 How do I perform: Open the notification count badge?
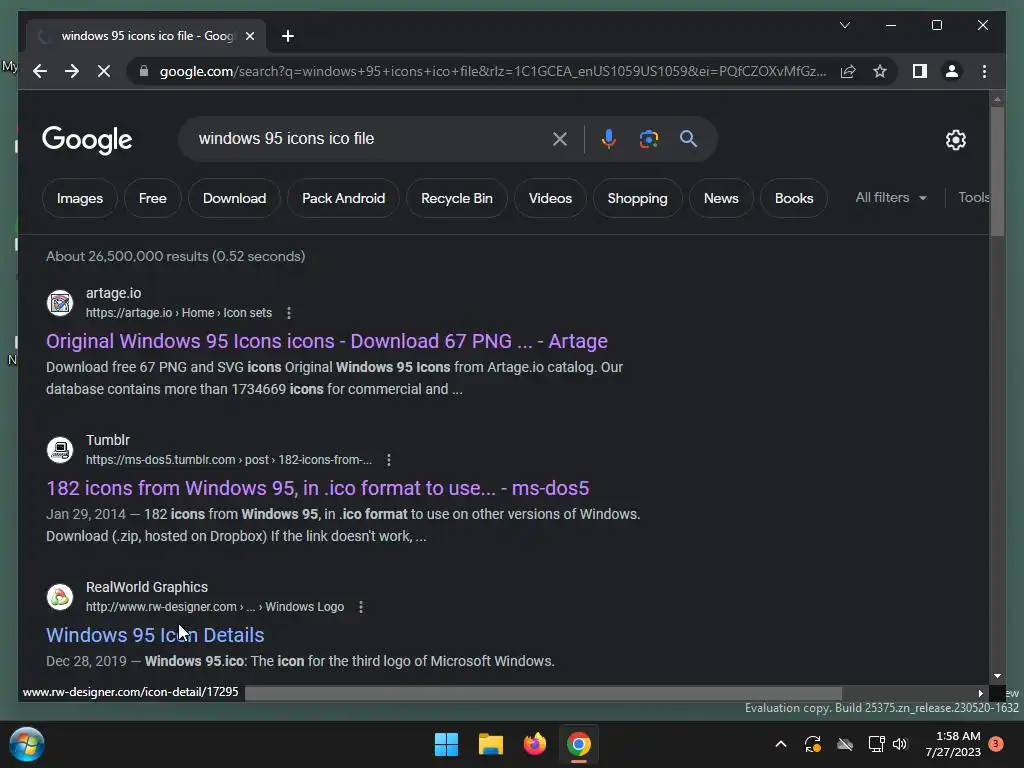996,744
